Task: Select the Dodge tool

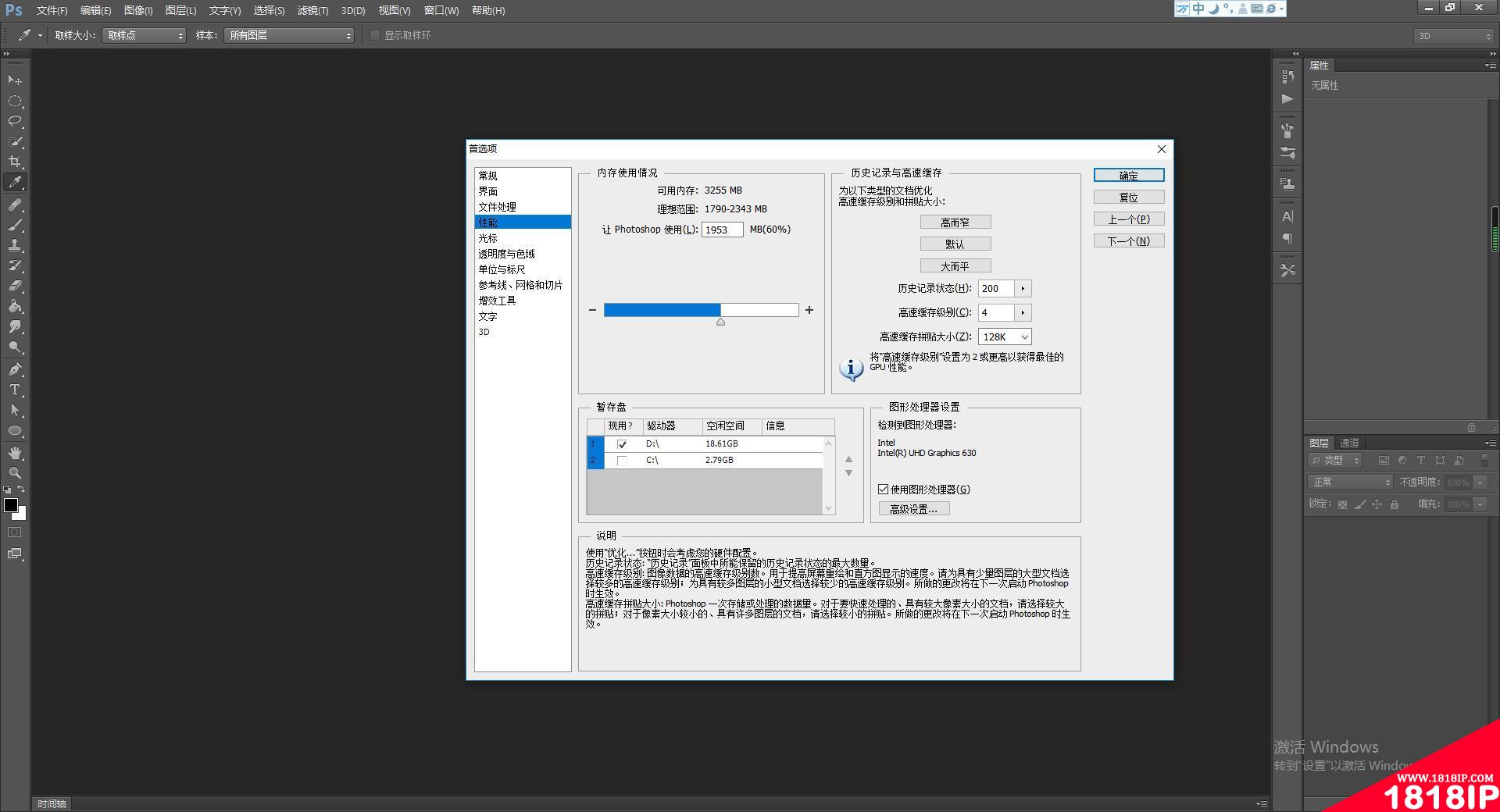Action: [15, 347]
